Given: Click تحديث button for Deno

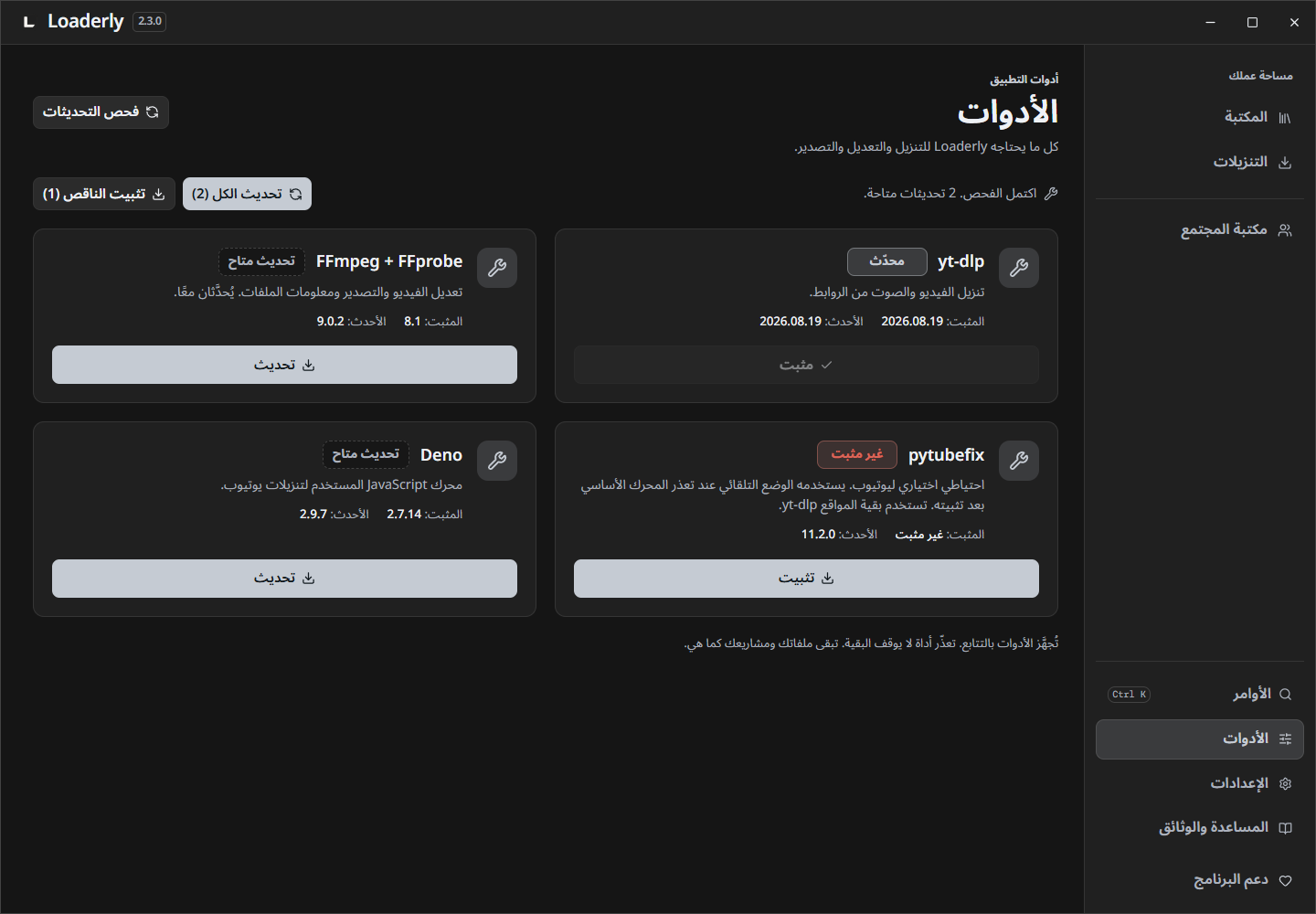Looking at the screenshot, I should (284, 579).
